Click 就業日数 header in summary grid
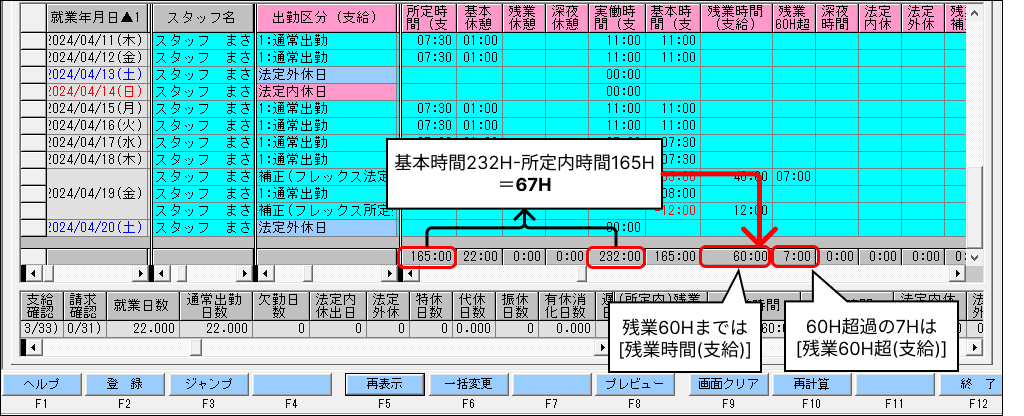Image resolution: width=1024 pixels, height=416 pixels. coord(142,305)
